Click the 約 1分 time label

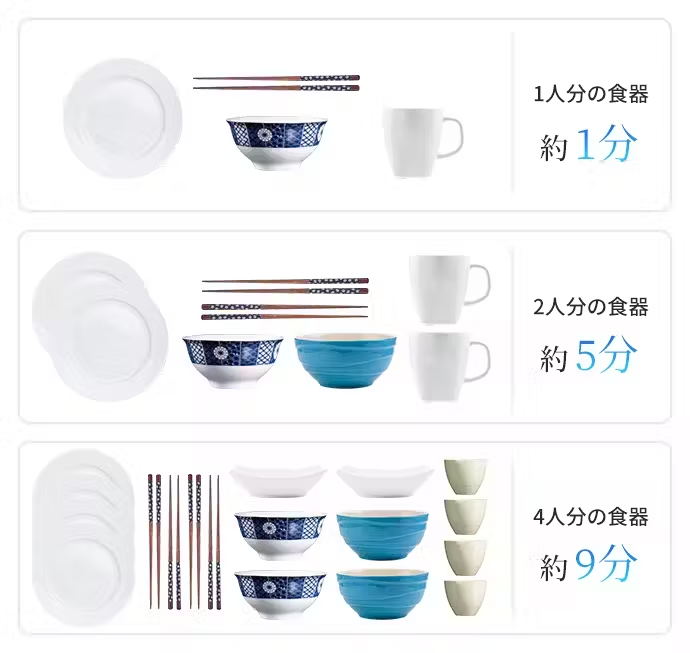point(589,145)
